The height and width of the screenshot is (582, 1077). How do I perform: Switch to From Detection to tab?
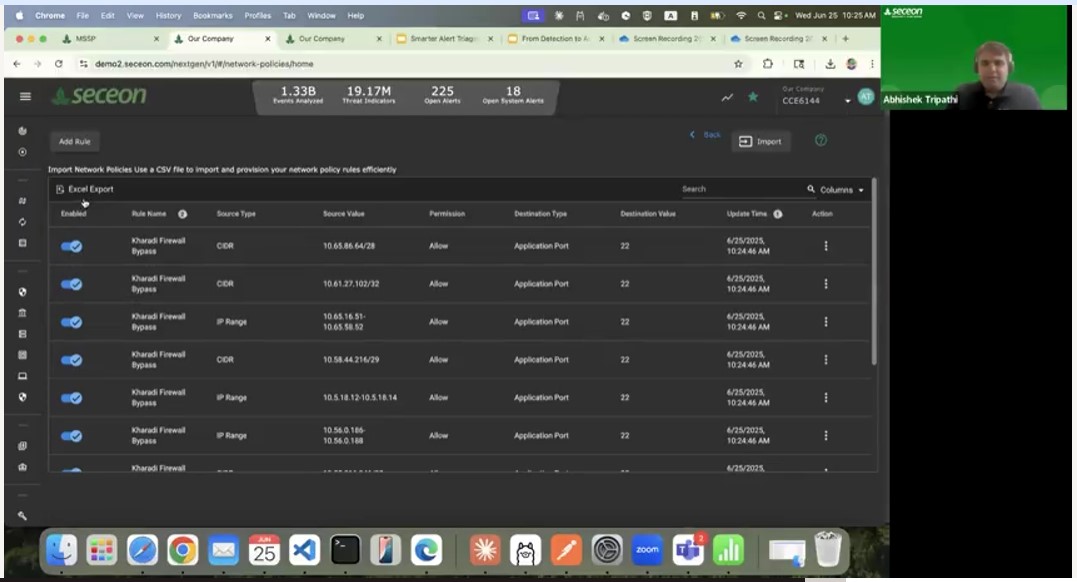pyautogui.click(x=556, y=39)
